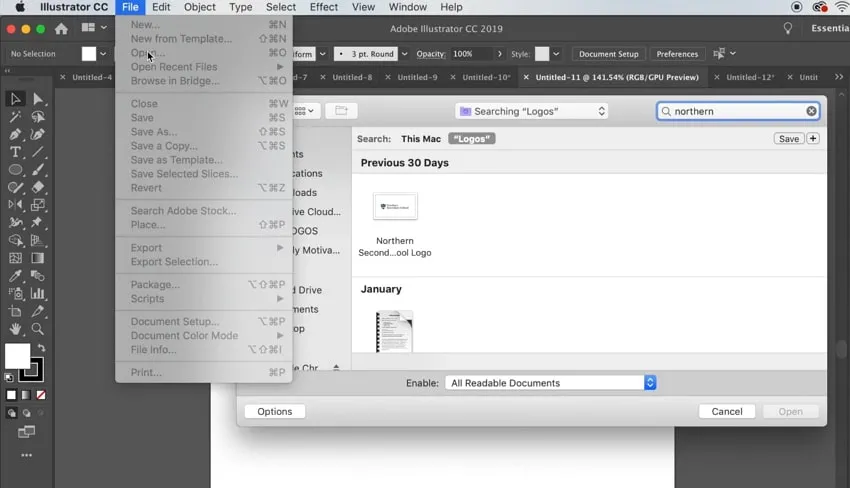
Task: Select the Eraser tool
Action: point(37,188)
